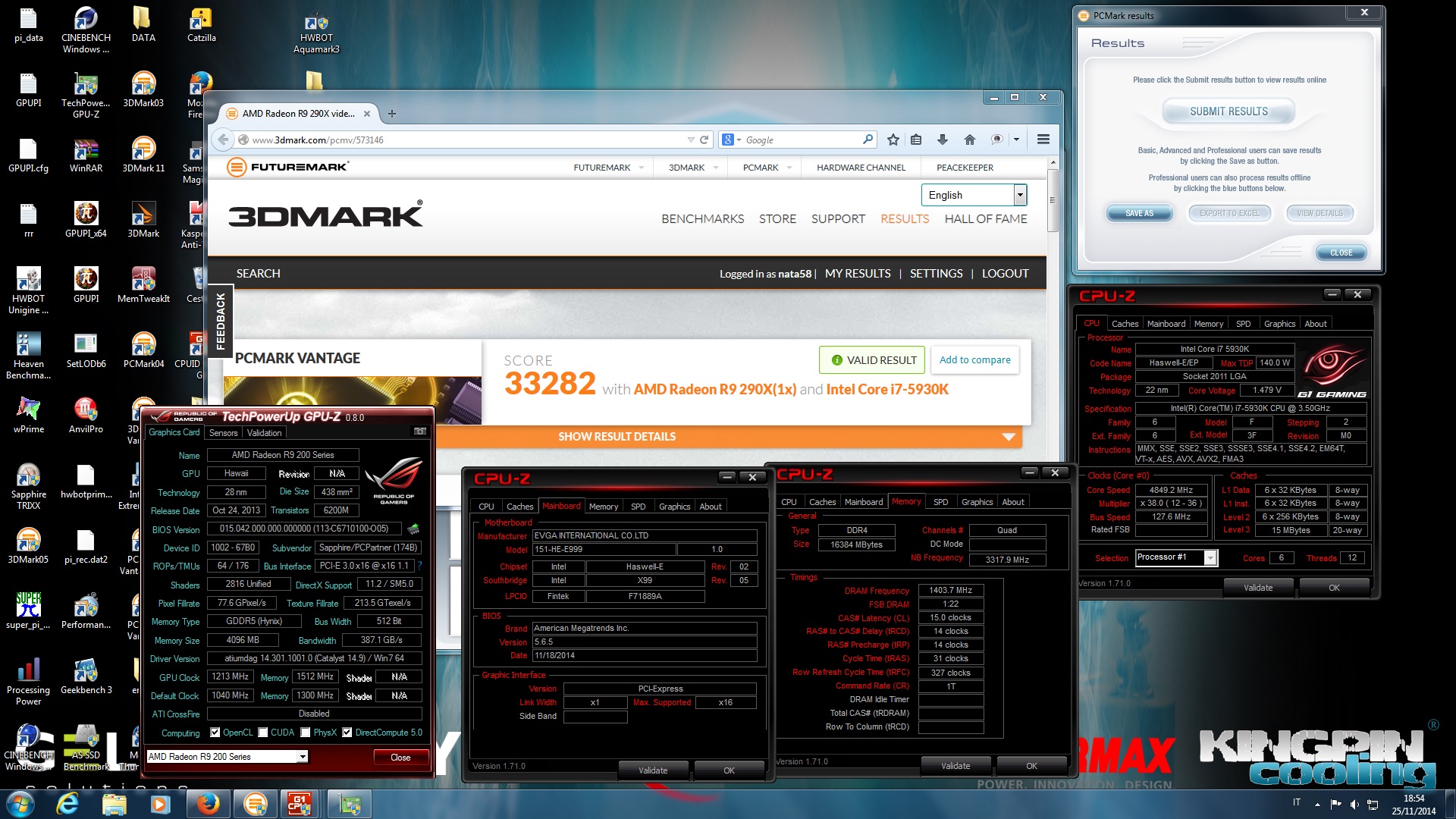Click the browser URL address field
The height and width of the screenshot is (819, 1456).
coord(469,140)
